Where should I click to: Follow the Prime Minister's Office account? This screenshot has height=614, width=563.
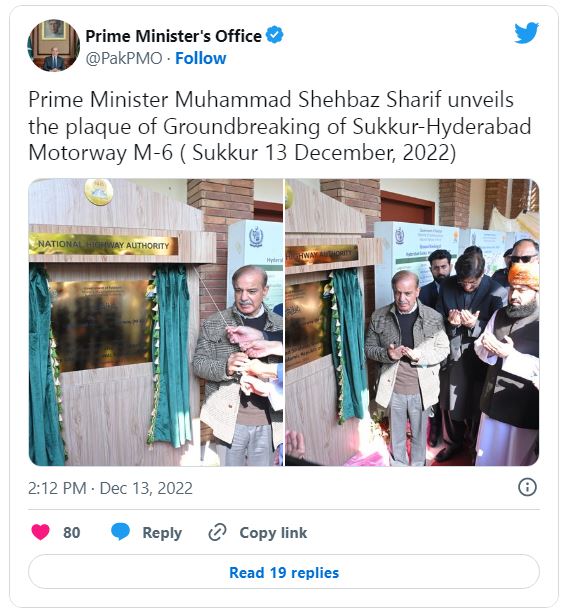click(200, 58)
